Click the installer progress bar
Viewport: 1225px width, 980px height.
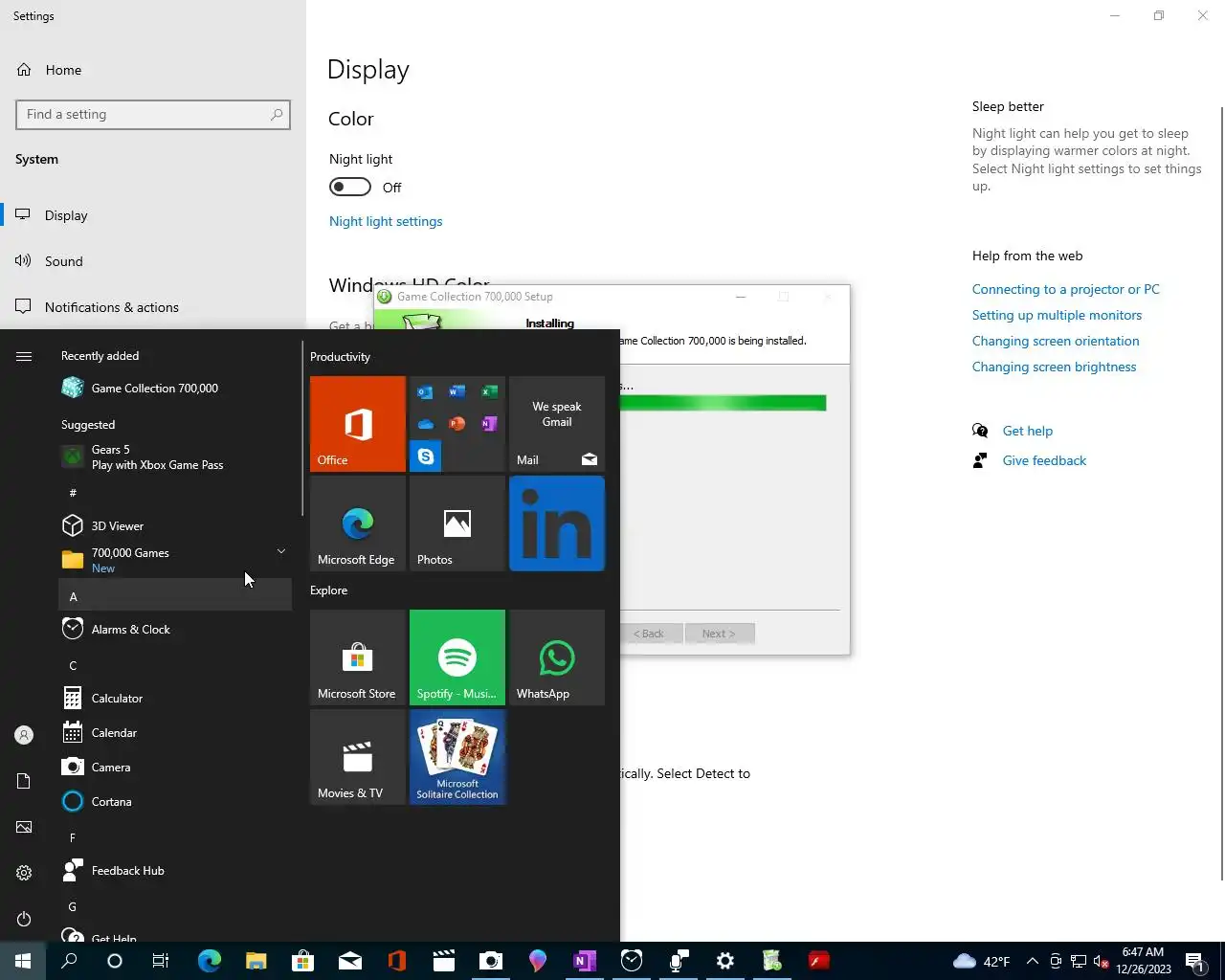click(x=724, y=403)
